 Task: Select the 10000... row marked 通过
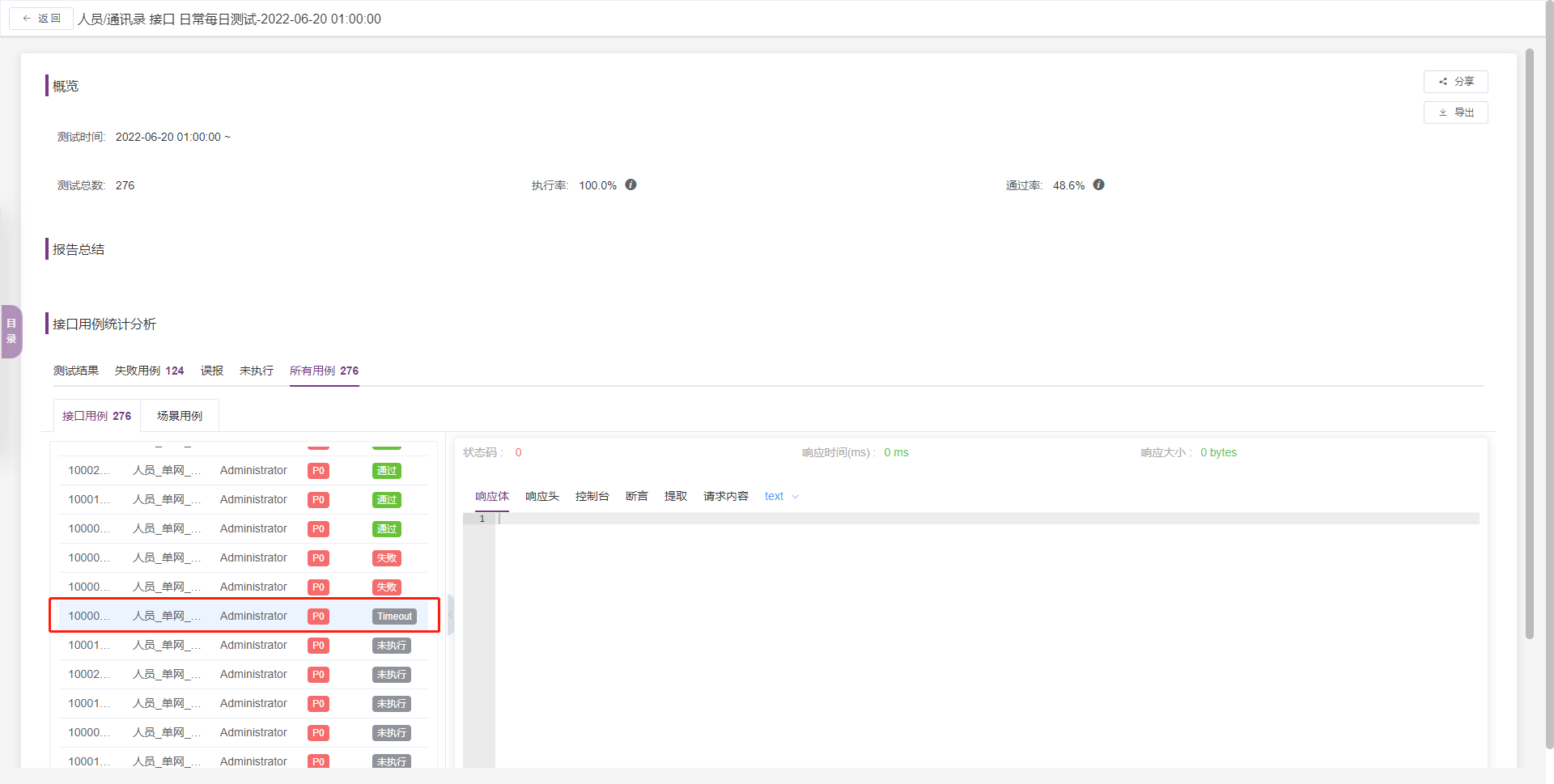(244, 529)
